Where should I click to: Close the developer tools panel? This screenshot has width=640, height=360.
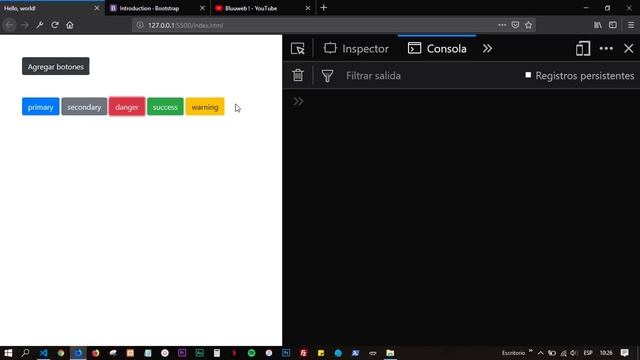tap(629, 49)
